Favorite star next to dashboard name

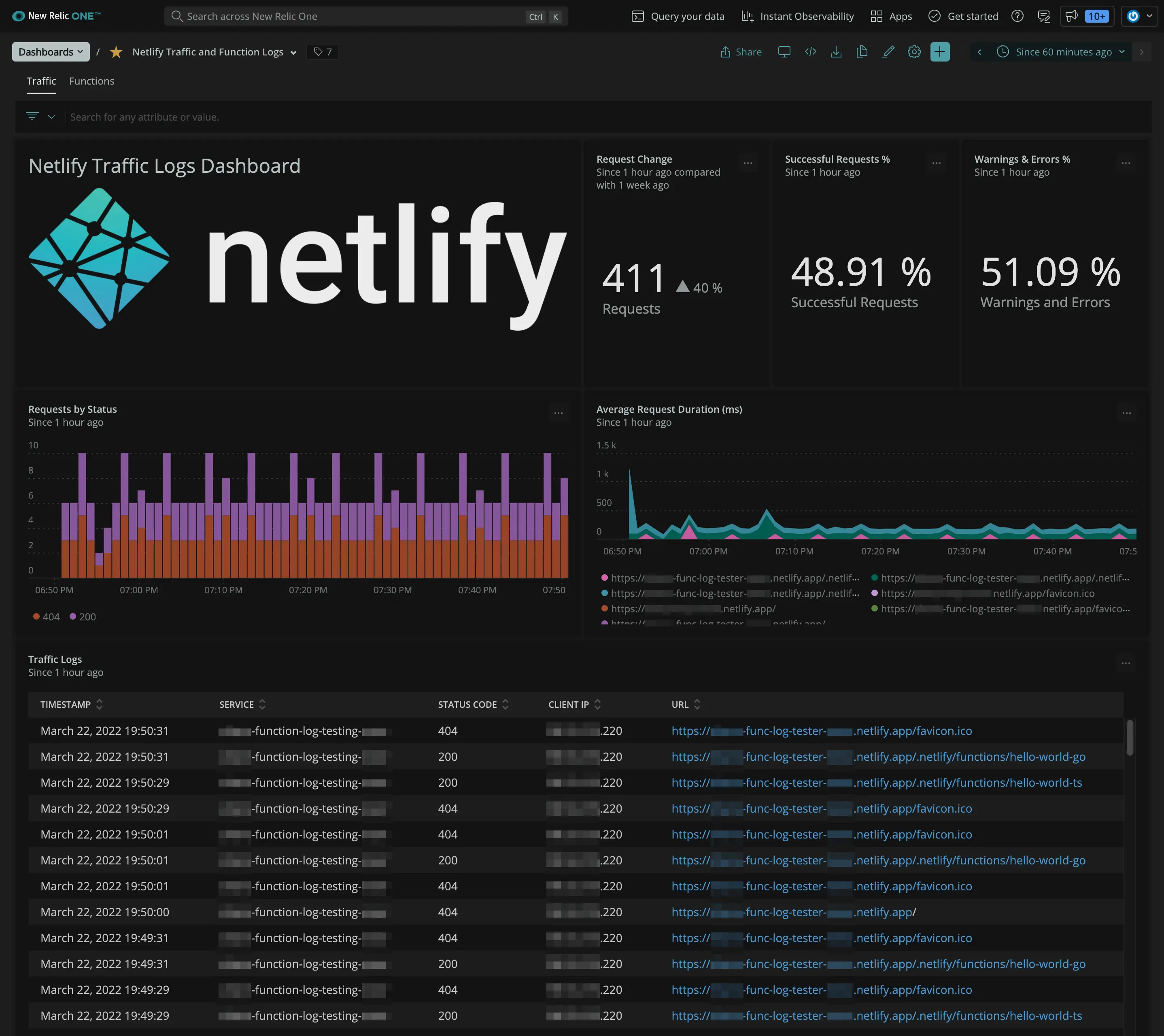116,52
